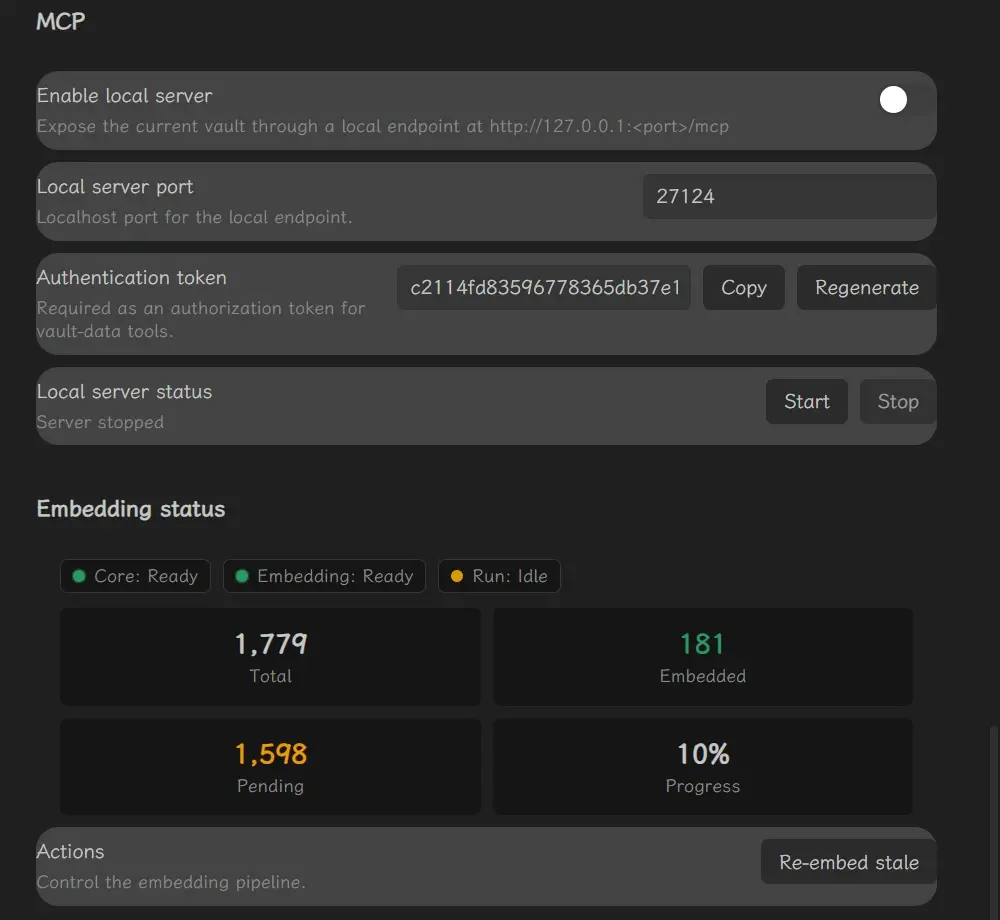Click the Re-embed stale button

point(849,862)
